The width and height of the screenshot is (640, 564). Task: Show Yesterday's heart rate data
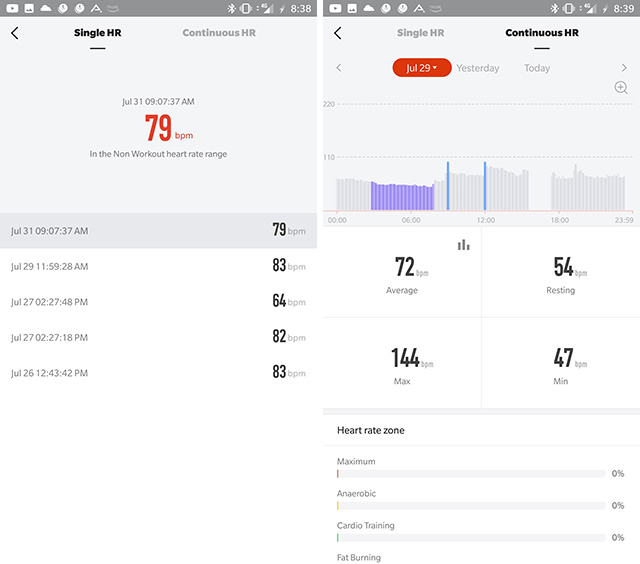coord(478,68)
